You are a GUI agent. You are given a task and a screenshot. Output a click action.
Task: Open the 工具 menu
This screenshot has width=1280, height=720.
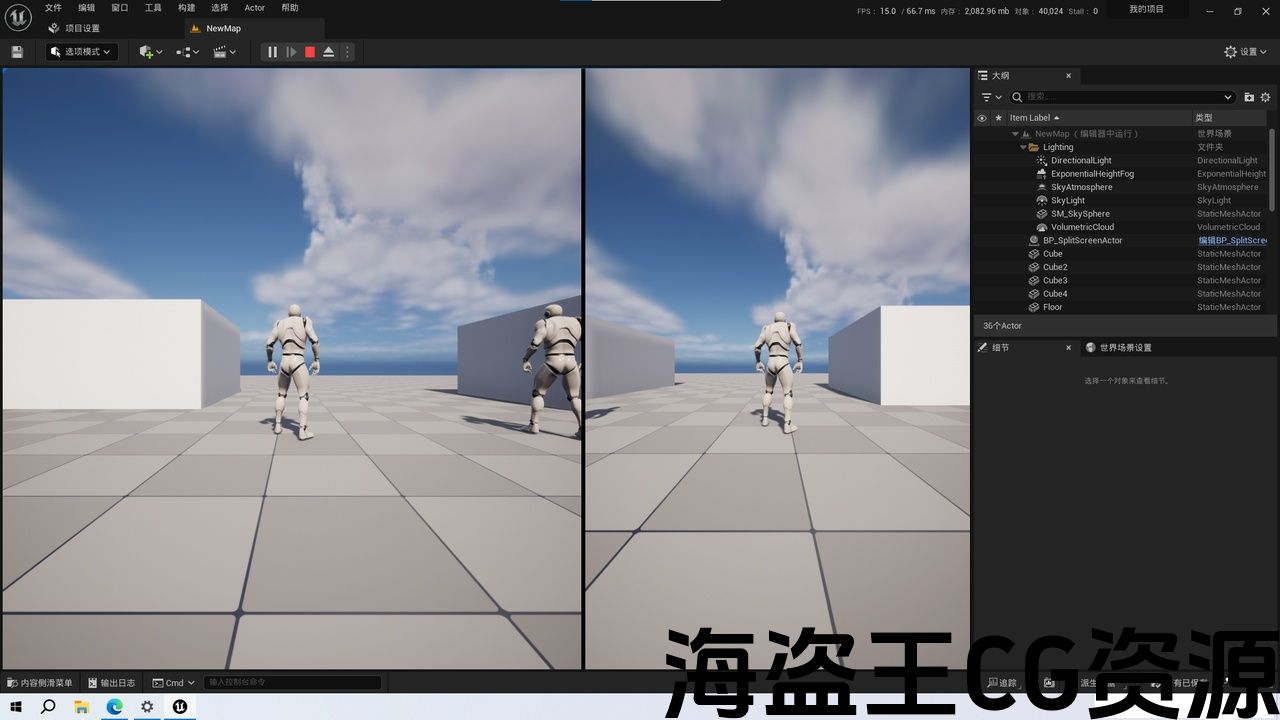pos(153,8)
